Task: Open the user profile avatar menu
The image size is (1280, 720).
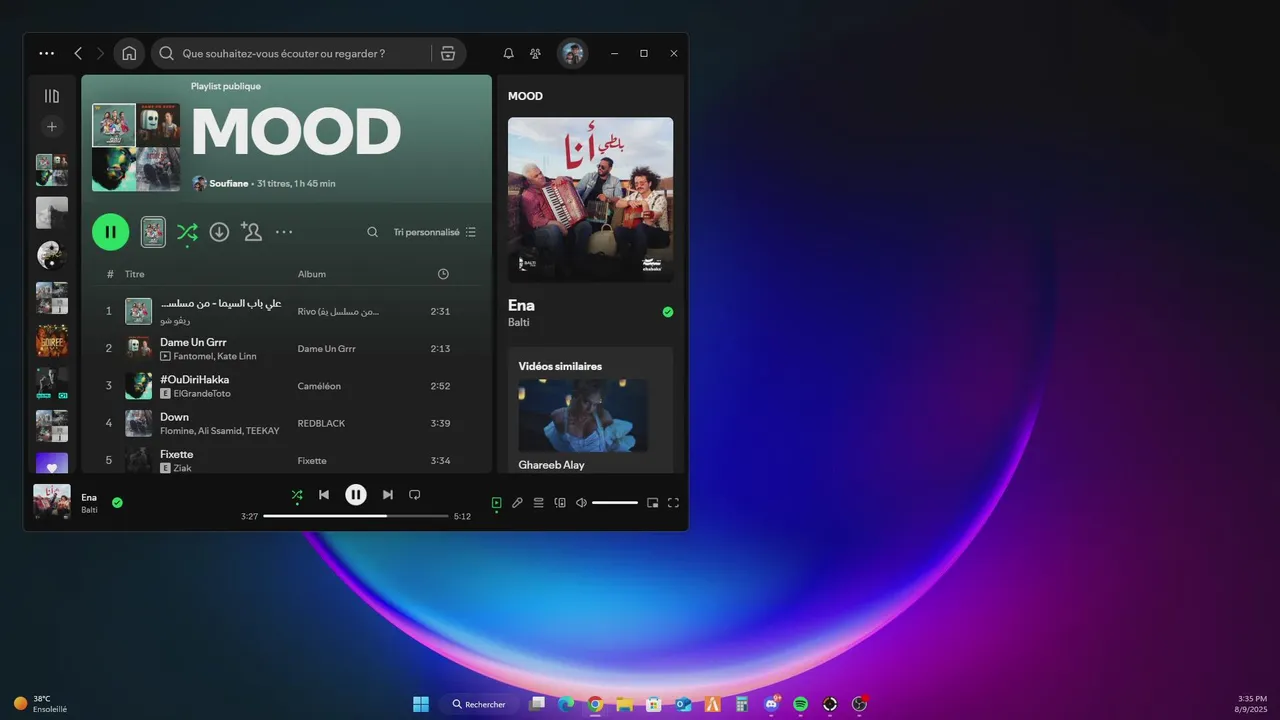Action: pos(573,53)
